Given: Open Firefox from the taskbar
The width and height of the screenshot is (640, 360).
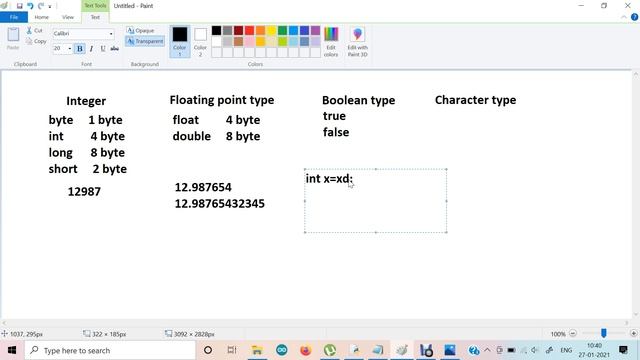Looking at the screenshot, I should tap(305, 350).
